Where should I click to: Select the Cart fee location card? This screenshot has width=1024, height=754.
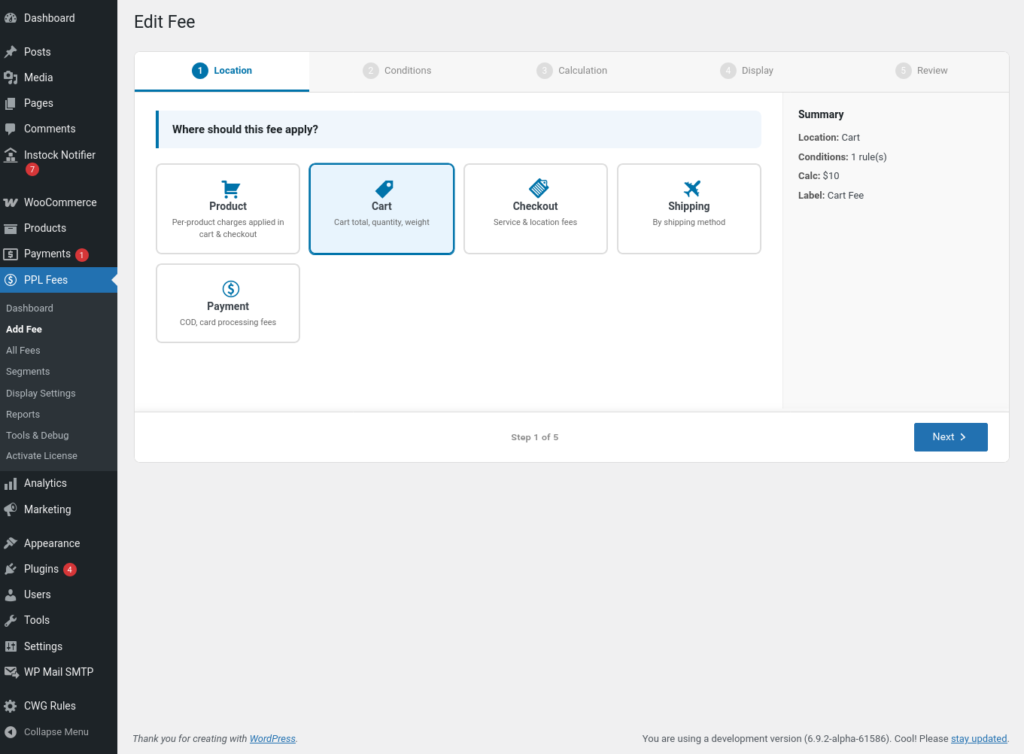point(381,209)
